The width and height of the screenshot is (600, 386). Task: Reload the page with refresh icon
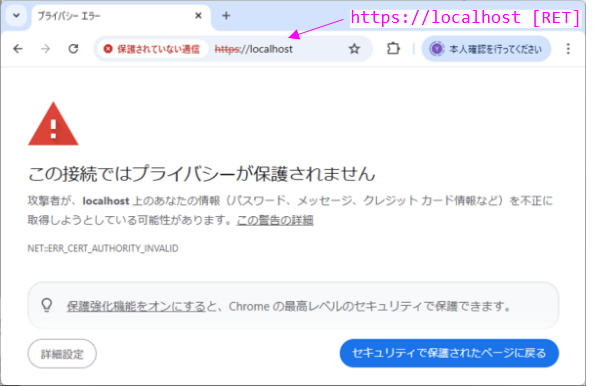coord(73,49)
